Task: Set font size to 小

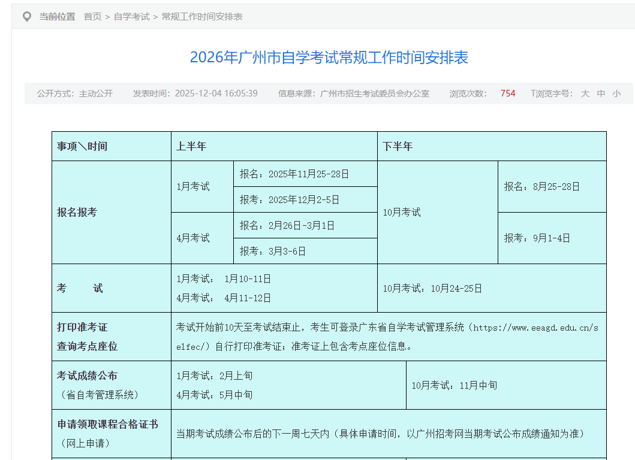Action: coord(617,93)
